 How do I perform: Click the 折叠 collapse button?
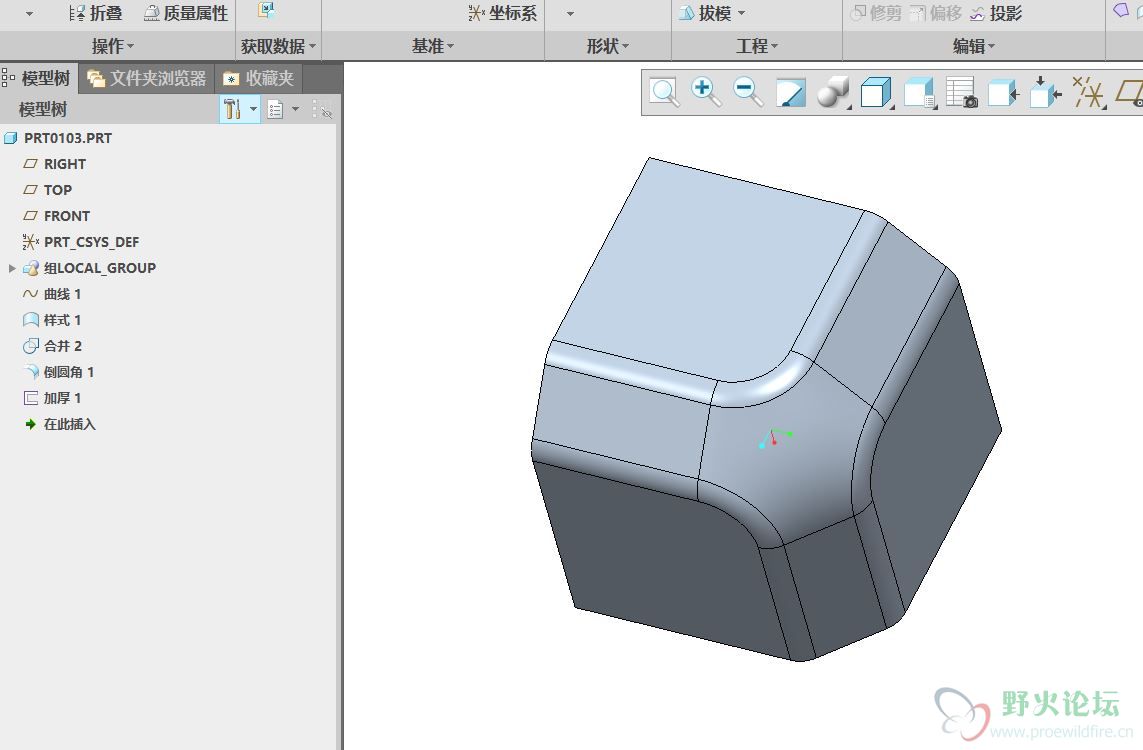click(95, 13)
